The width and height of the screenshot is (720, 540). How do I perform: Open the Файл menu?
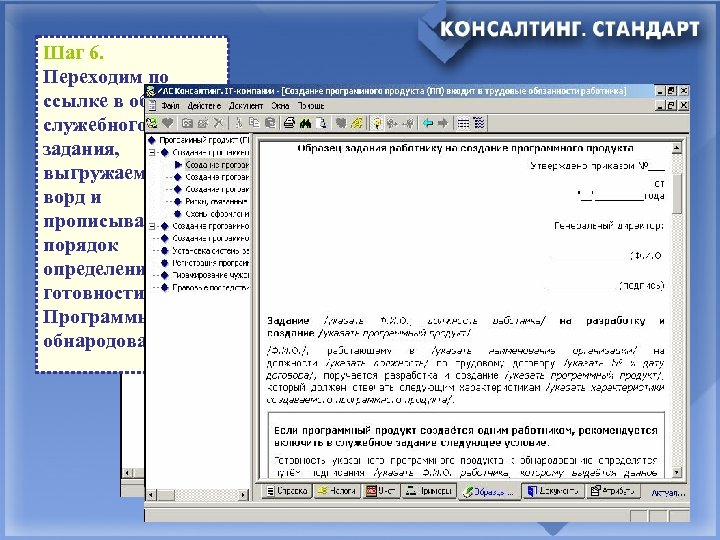coord(170,106)
